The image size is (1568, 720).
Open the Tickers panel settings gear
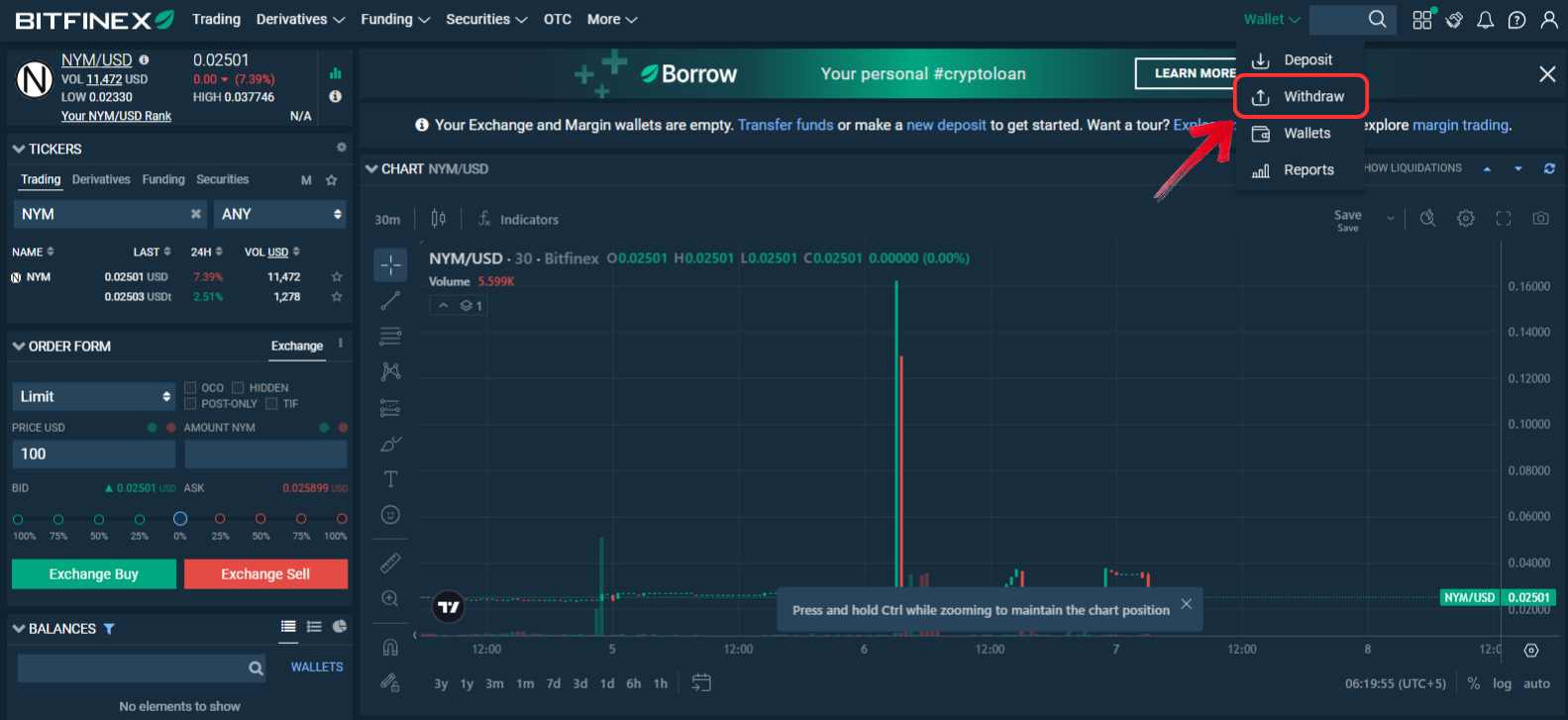coord(342,148)
